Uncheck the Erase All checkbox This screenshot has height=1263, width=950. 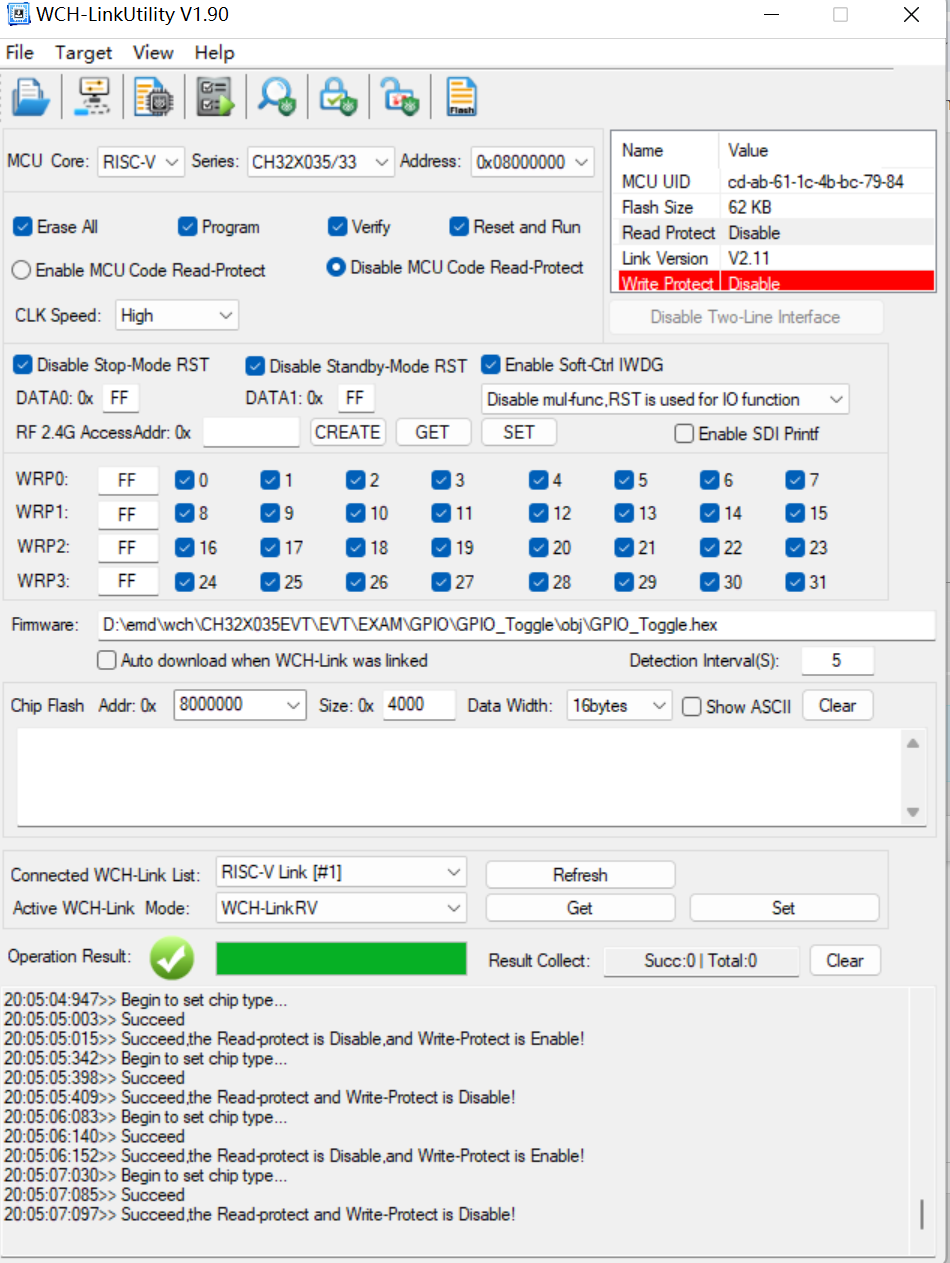click(23, 227)
